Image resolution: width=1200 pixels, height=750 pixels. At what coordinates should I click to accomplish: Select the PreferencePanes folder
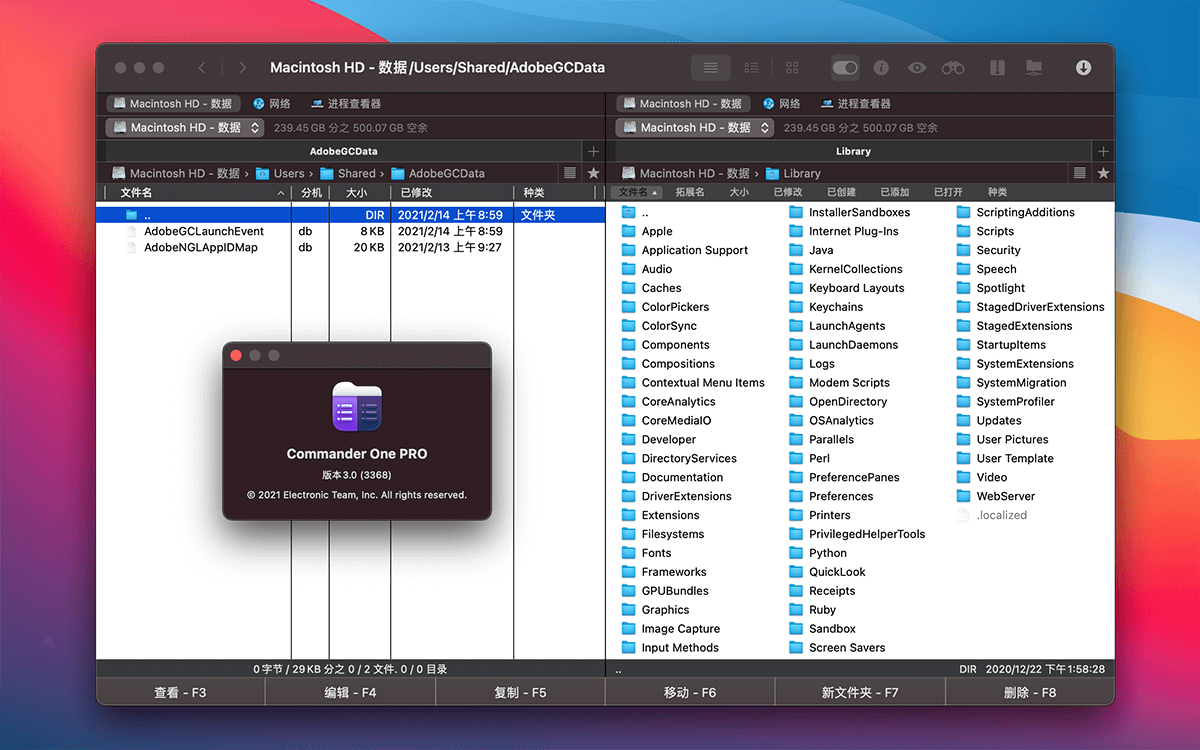click(x=854, y=477)
